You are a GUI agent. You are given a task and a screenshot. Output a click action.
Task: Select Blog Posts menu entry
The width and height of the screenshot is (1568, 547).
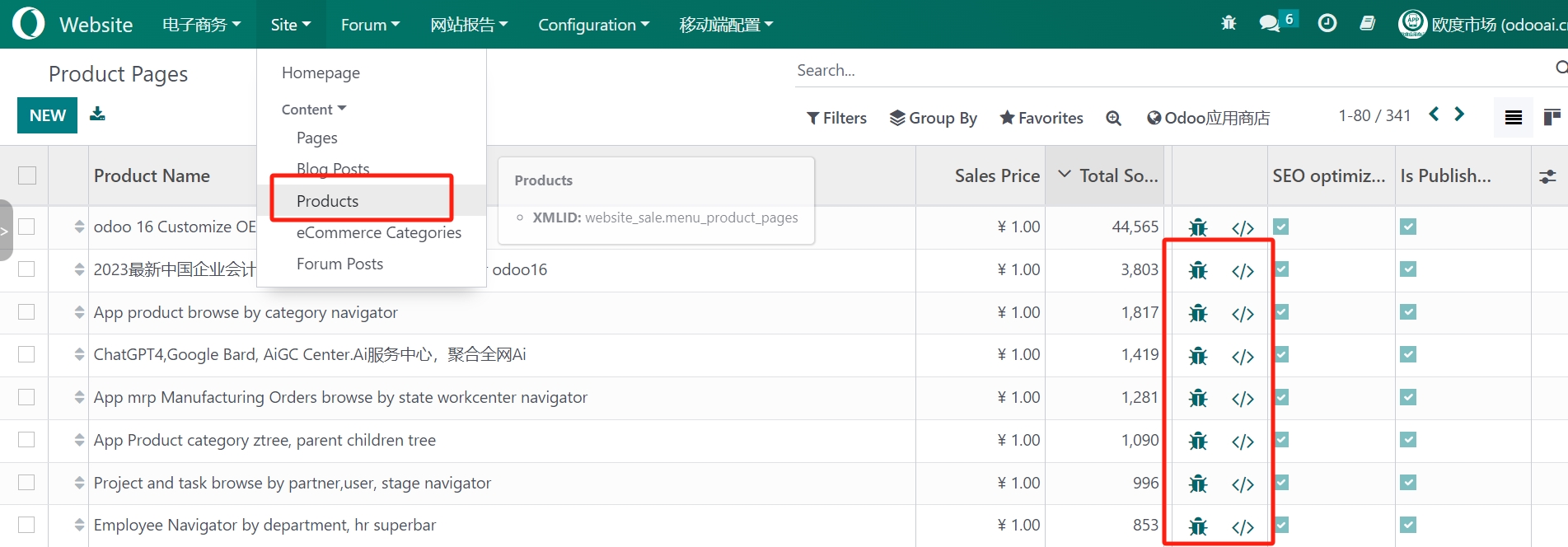[x=333, y=169]
